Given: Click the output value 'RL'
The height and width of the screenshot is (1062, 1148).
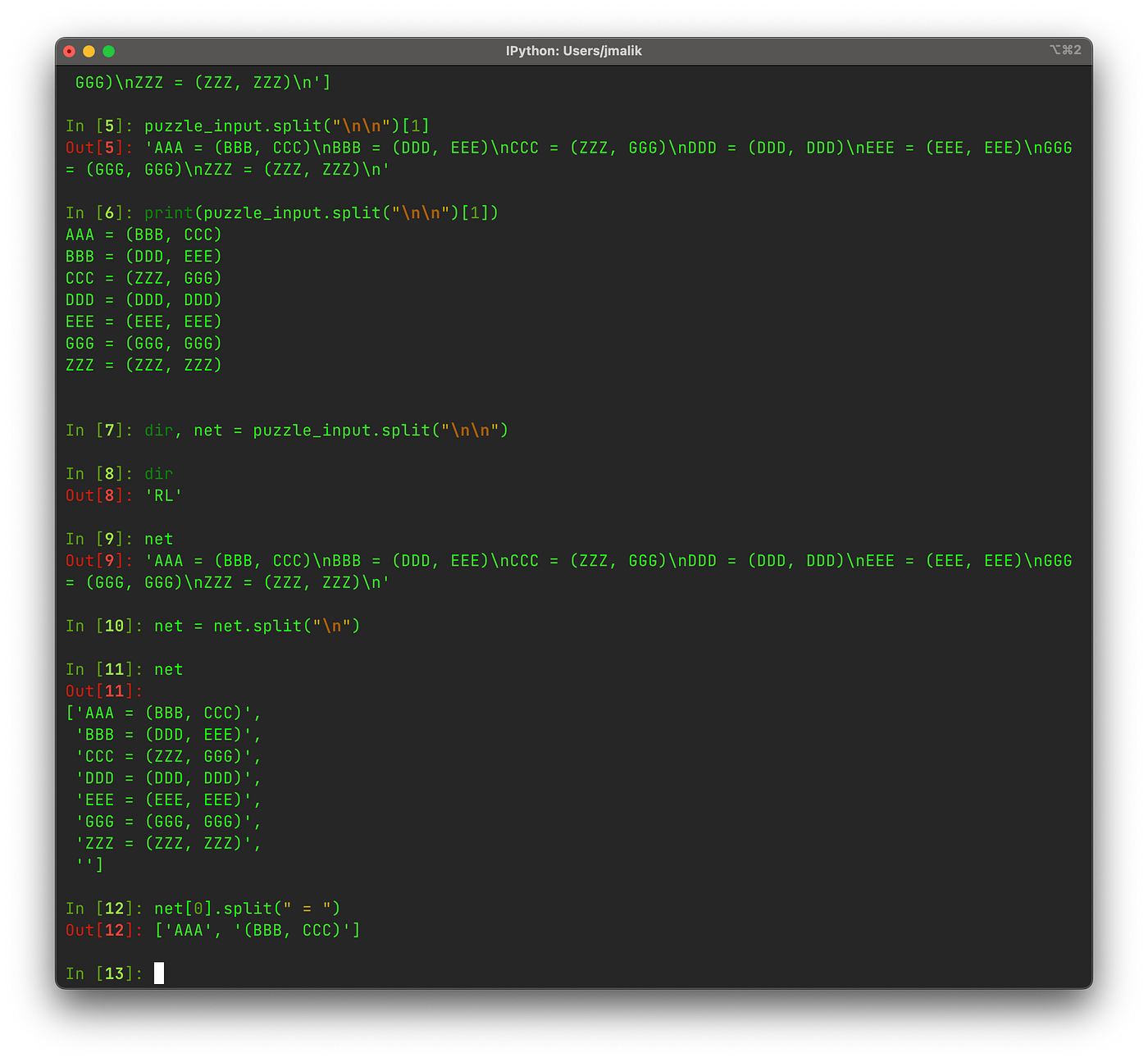Looking at the screenshot, I should point(164,495).
